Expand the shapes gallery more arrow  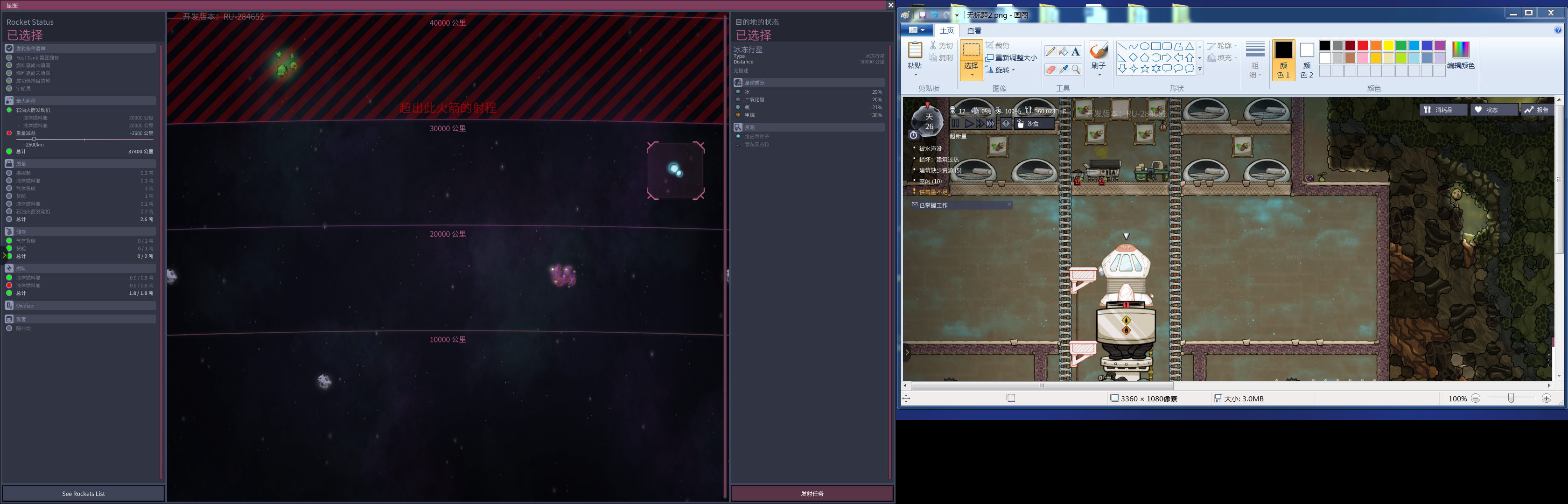(x=1200, y=70)
